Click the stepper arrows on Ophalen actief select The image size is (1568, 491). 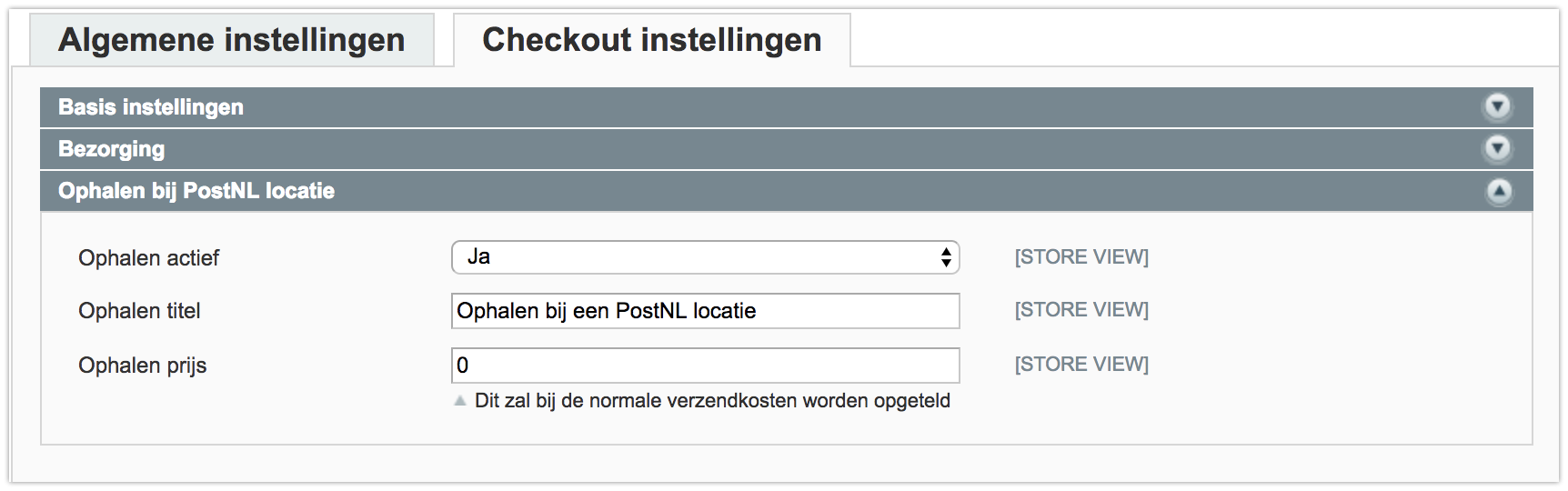point(946,257)
